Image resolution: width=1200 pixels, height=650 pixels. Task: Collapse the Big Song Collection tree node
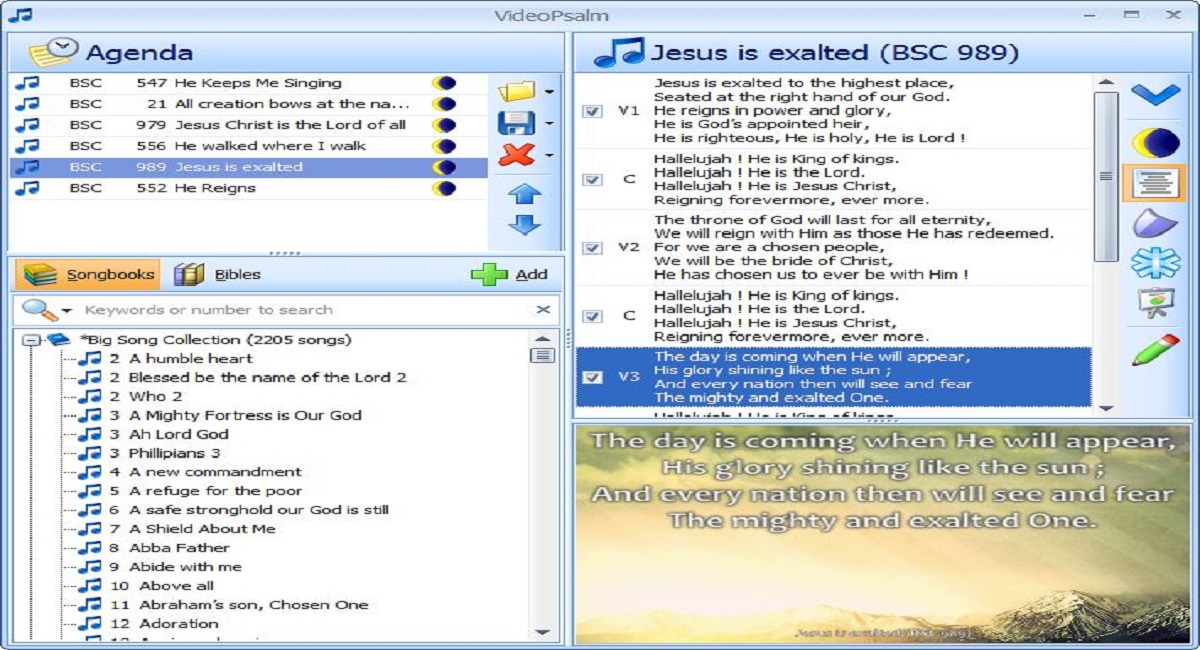[x=30, y=340]
